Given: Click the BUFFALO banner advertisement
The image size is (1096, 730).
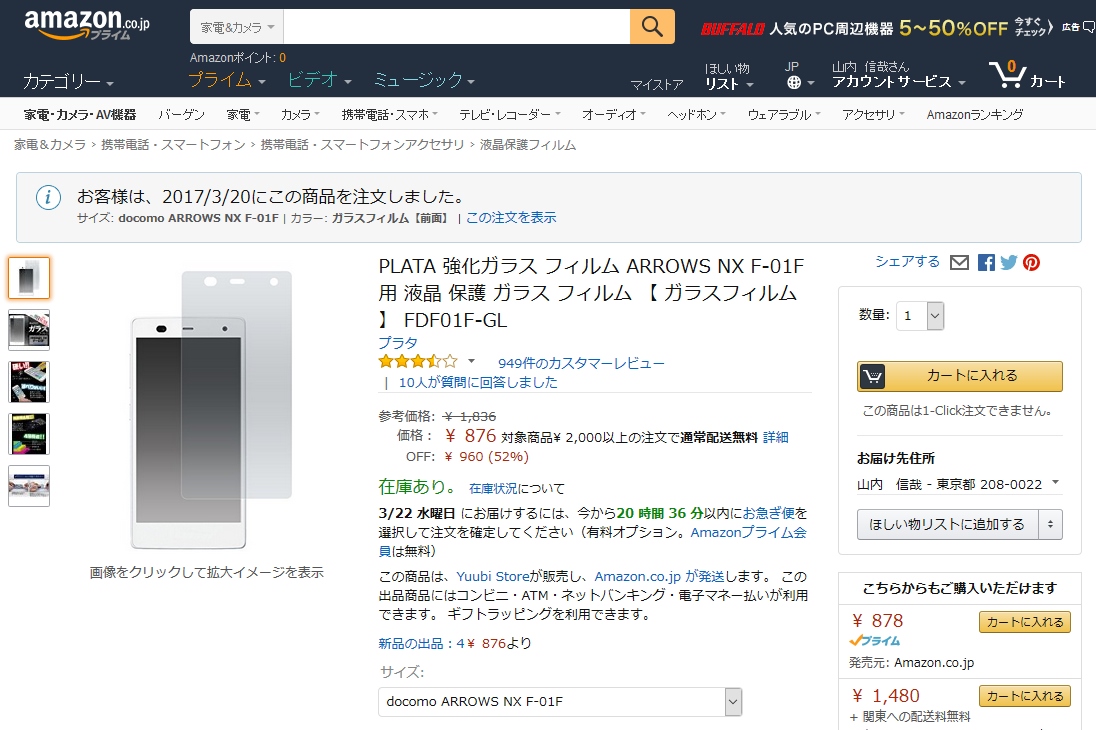Looking at the screenshot, I should pyautogui.click(x=876, y=28).
